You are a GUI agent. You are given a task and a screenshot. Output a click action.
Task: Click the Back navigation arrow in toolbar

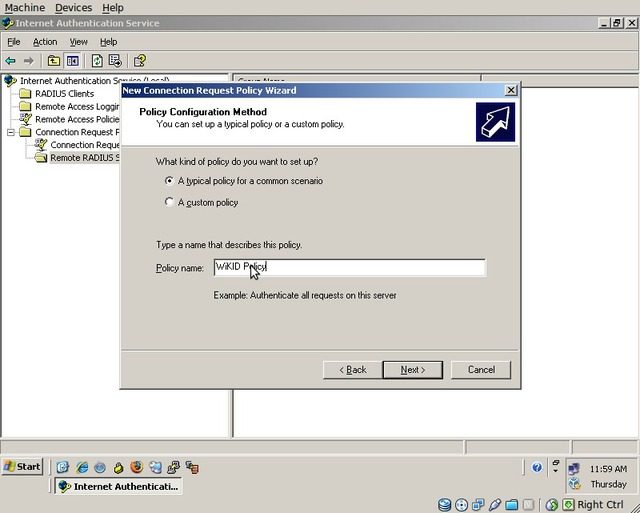11,61
